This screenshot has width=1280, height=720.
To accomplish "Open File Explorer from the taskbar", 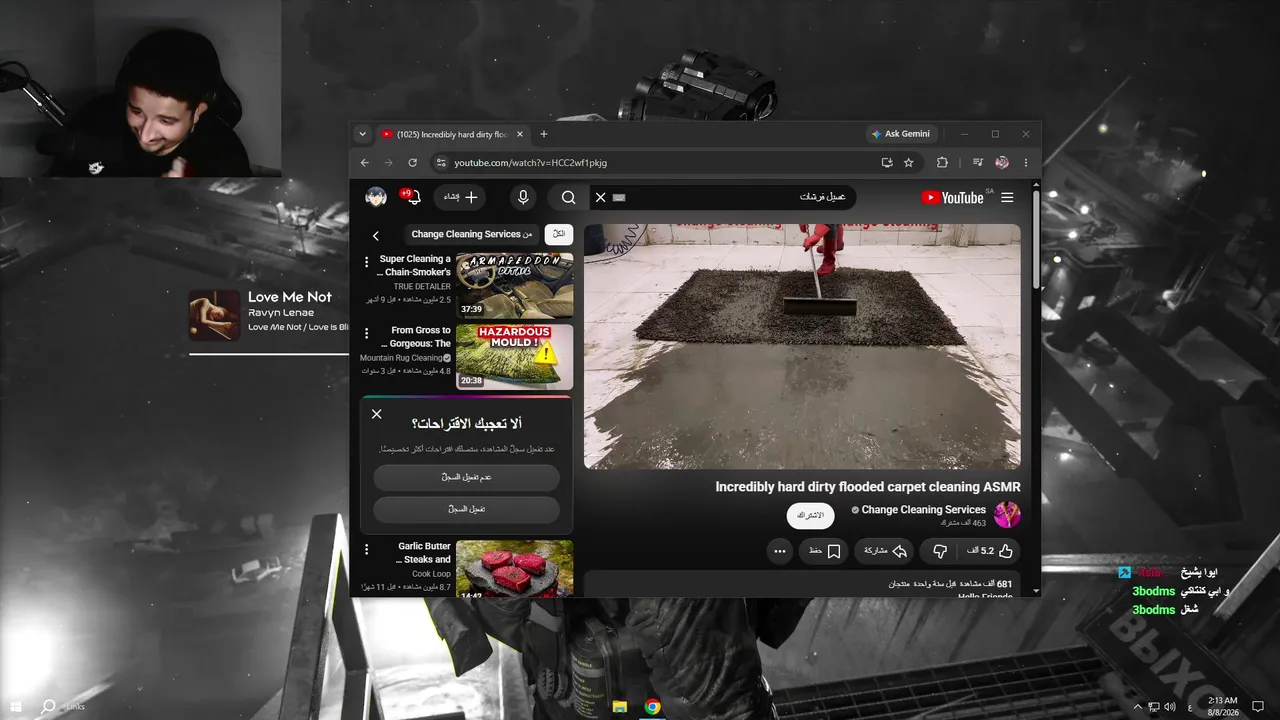I will (620, 707).
